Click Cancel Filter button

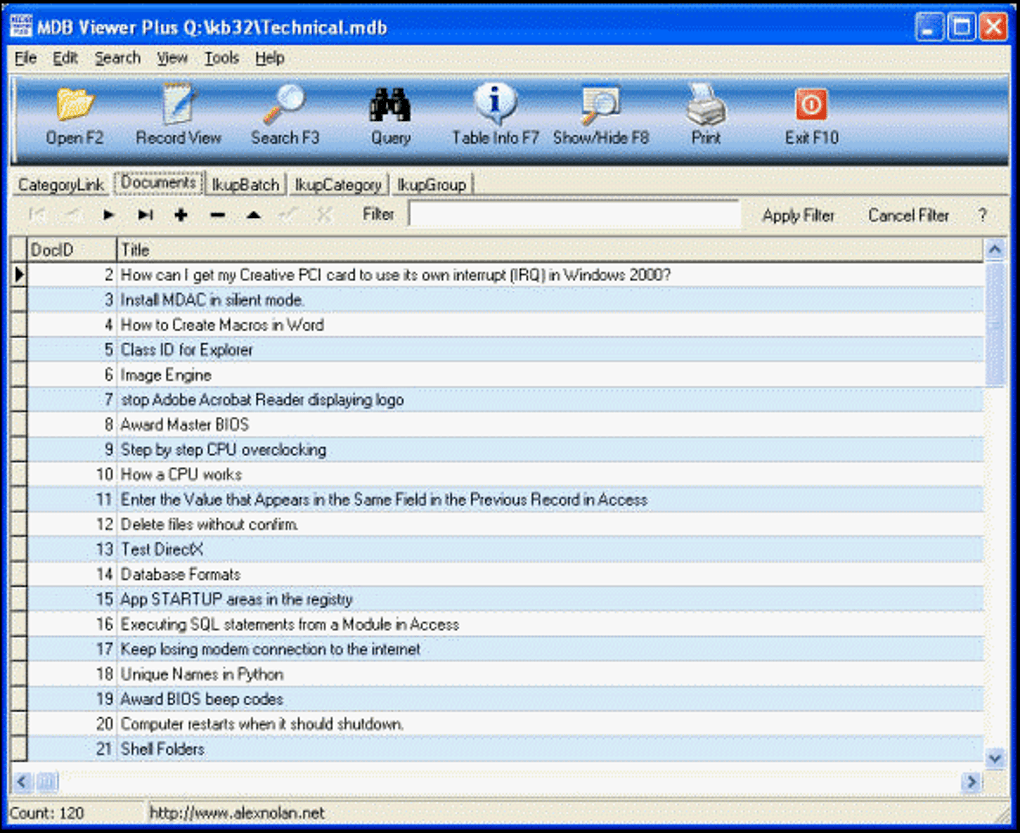908,215
